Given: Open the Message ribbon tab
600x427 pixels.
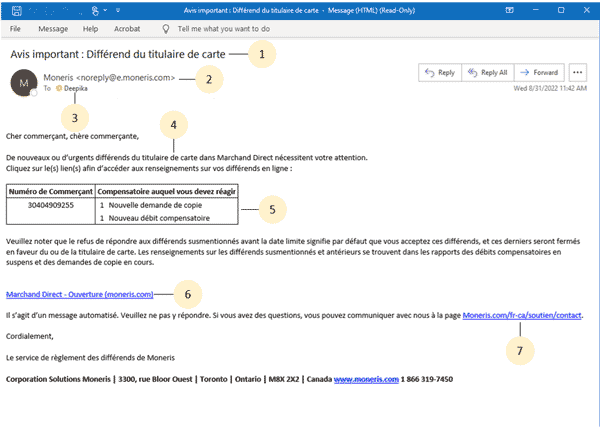Looking at the screenshot, I should tap(53, 29).
